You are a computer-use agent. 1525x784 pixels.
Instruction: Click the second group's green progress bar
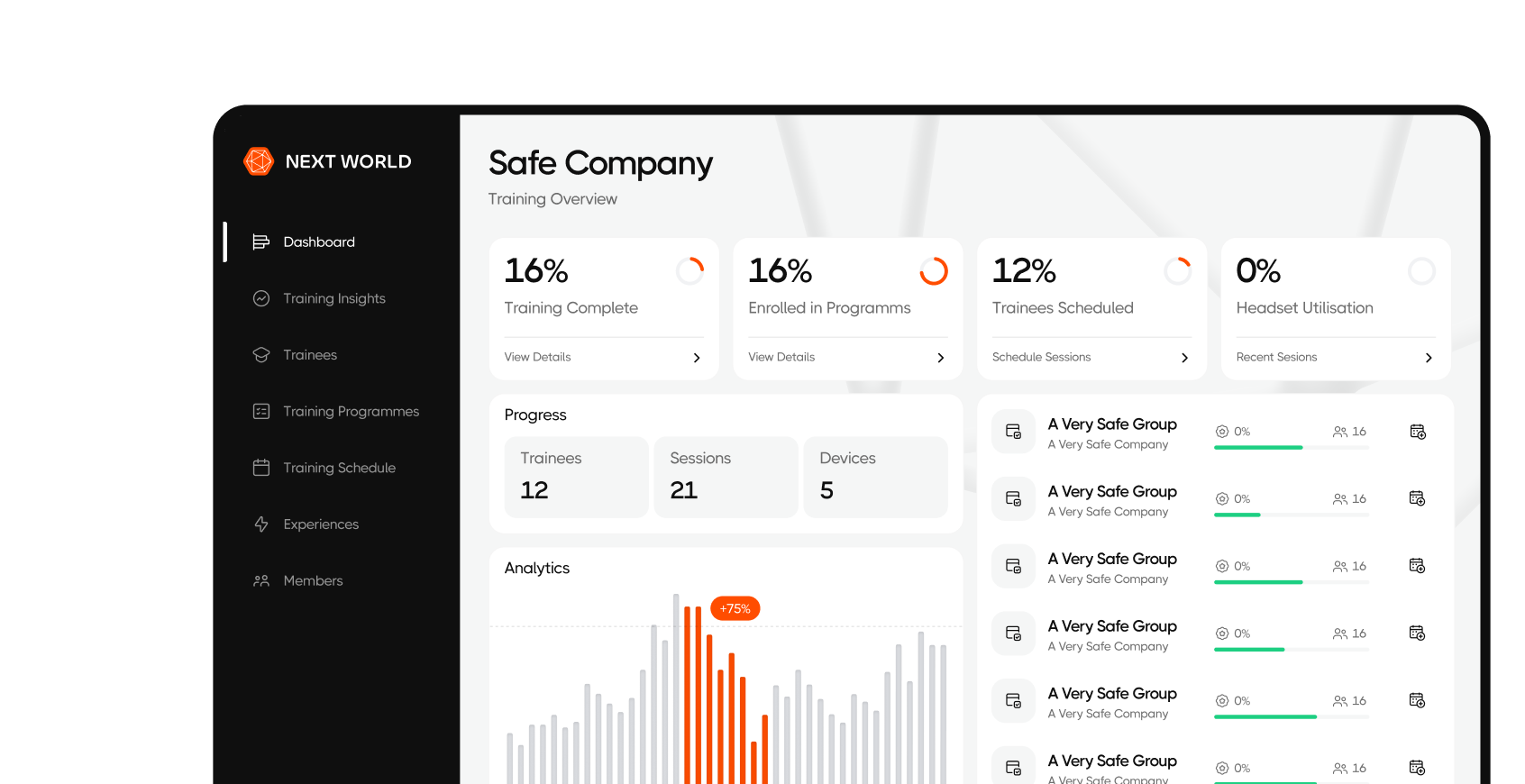pyautogui.click(x=1237, y=515)
